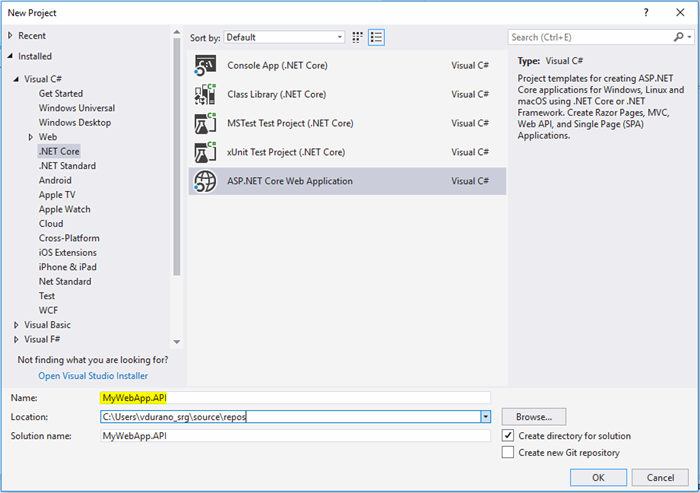Click category tree scrollbar up arrow
The image size is (700, 493).
pyautogui.click(x=177, y=32)
